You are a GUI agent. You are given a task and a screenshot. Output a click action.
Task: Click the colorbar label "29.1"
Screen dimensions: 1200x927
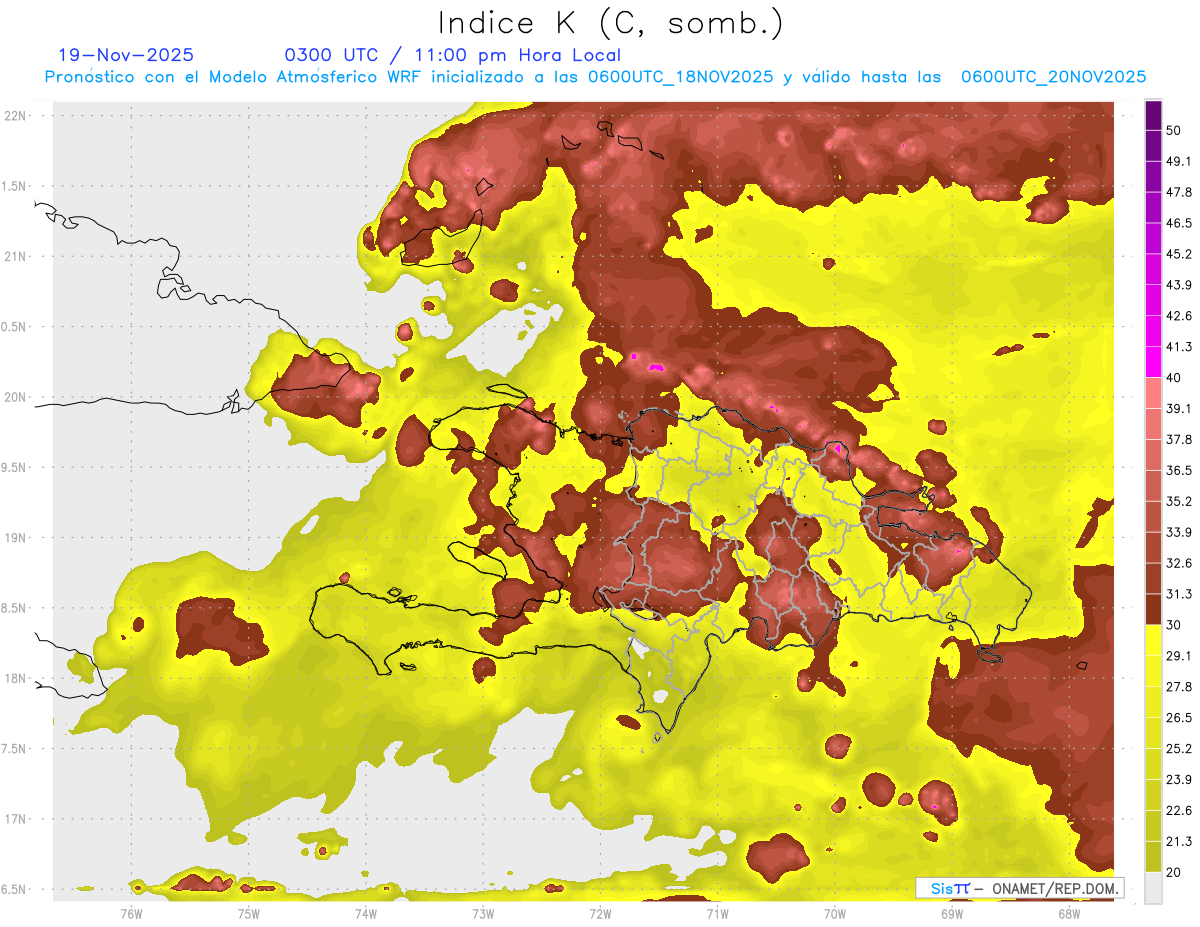coord(1179,656)
